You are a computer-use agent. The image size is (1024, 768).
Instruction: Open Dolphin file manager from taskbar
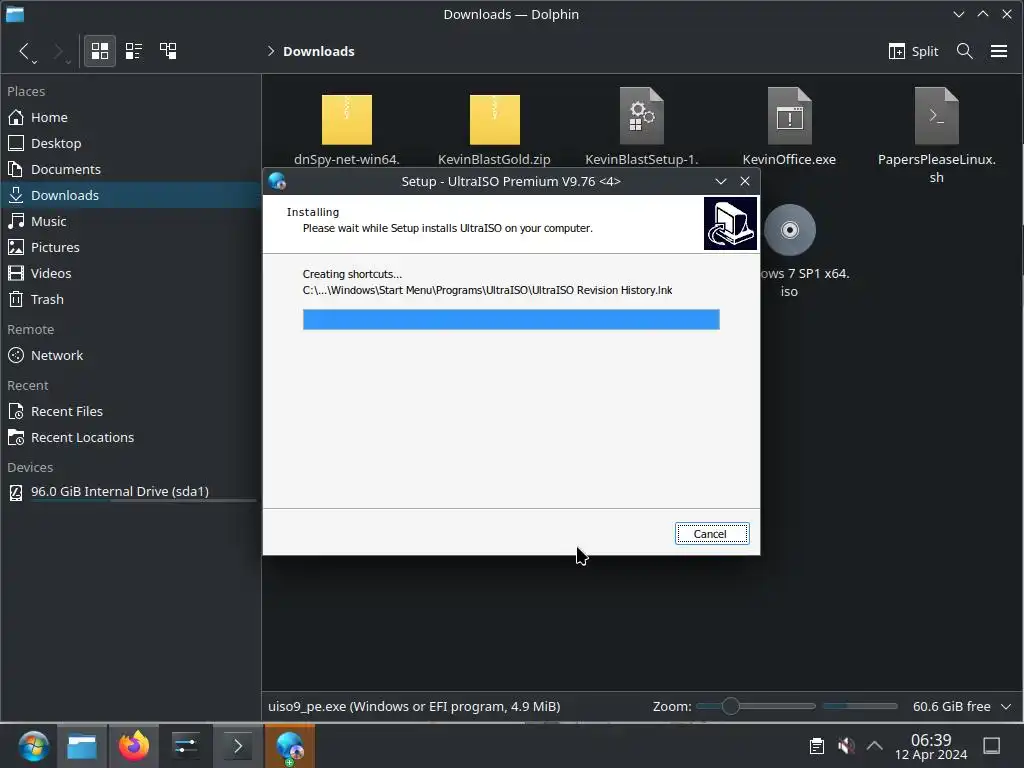[82, 746]
